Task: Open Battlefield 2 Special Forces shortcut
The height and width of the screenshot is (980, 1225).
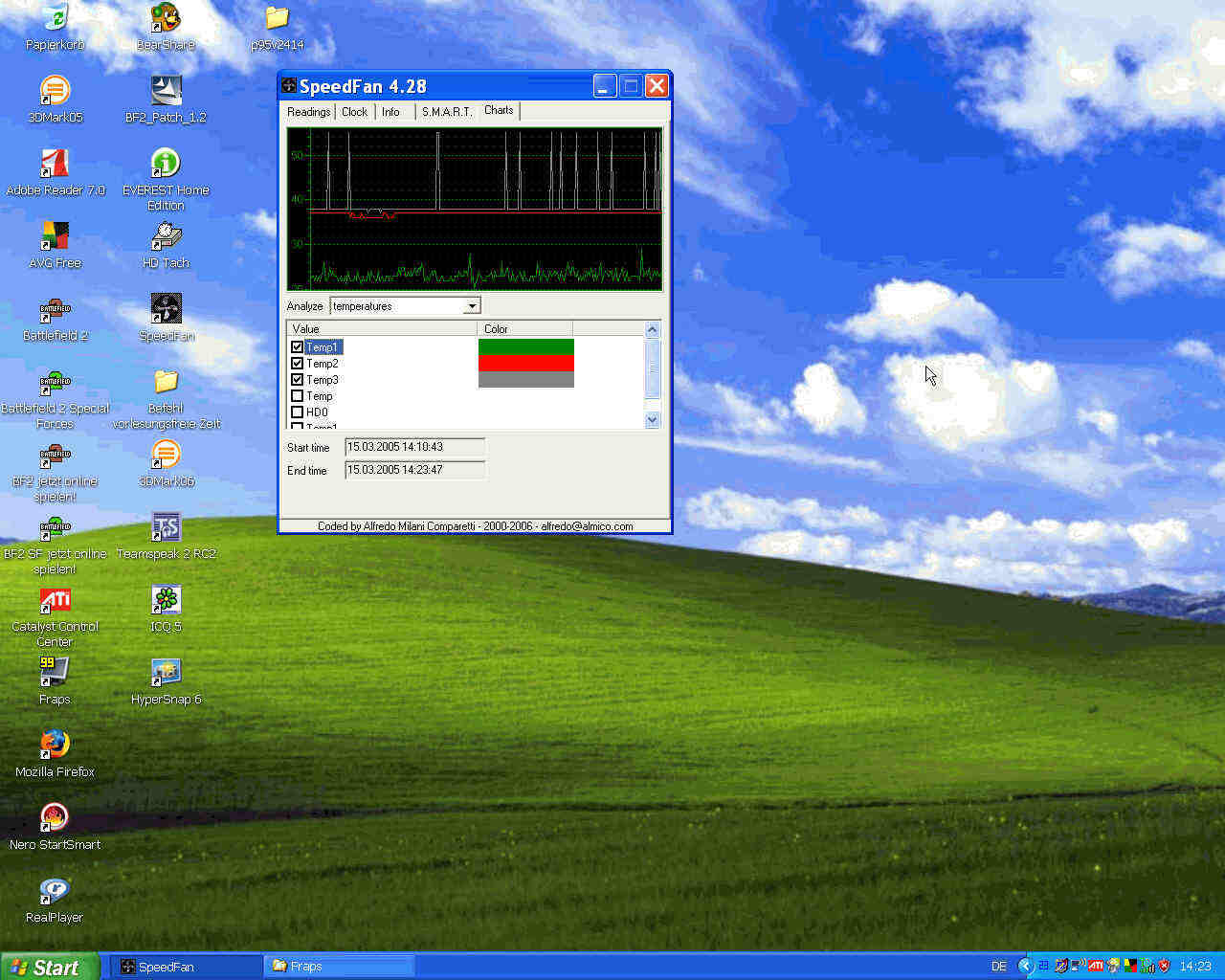Action: 55,398
